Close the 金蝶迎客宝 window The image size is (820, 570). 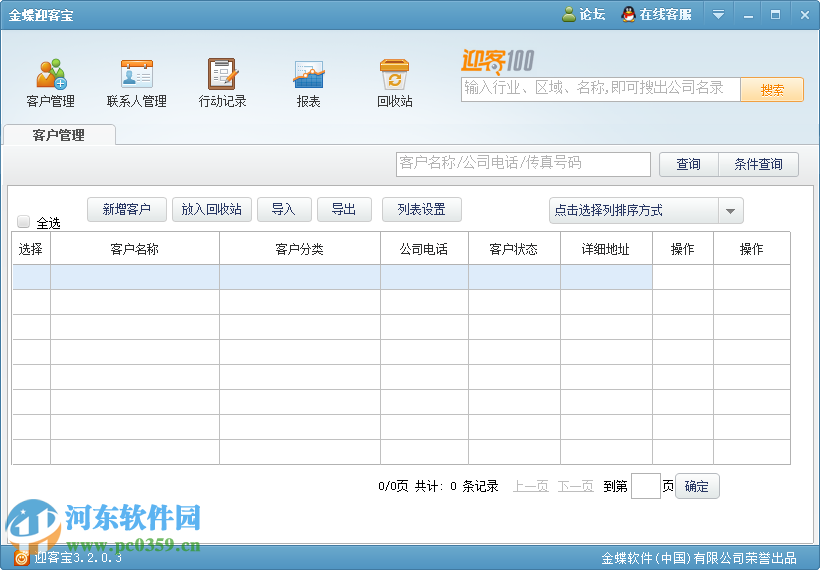point(805,15)
